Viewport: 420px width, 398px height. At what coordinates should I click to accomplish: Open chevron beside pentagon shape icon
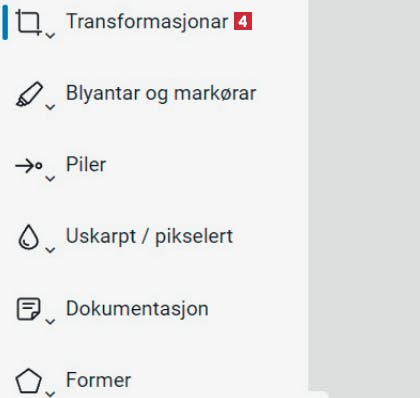click(x=50, y=394)
